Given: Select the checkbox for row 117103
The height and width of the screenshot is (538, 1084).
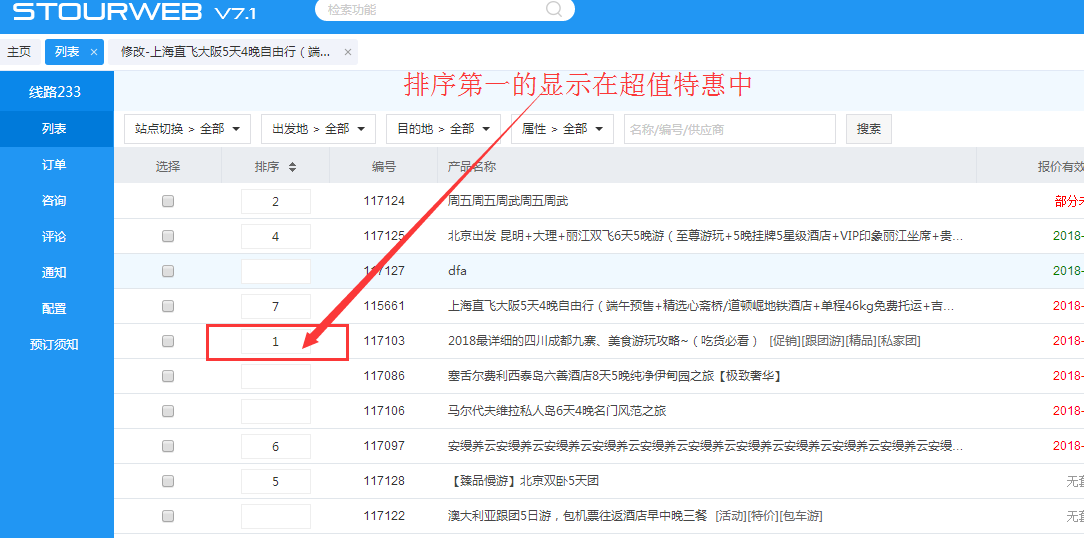Looking at the screenshot, I should (x=168, y=341).
